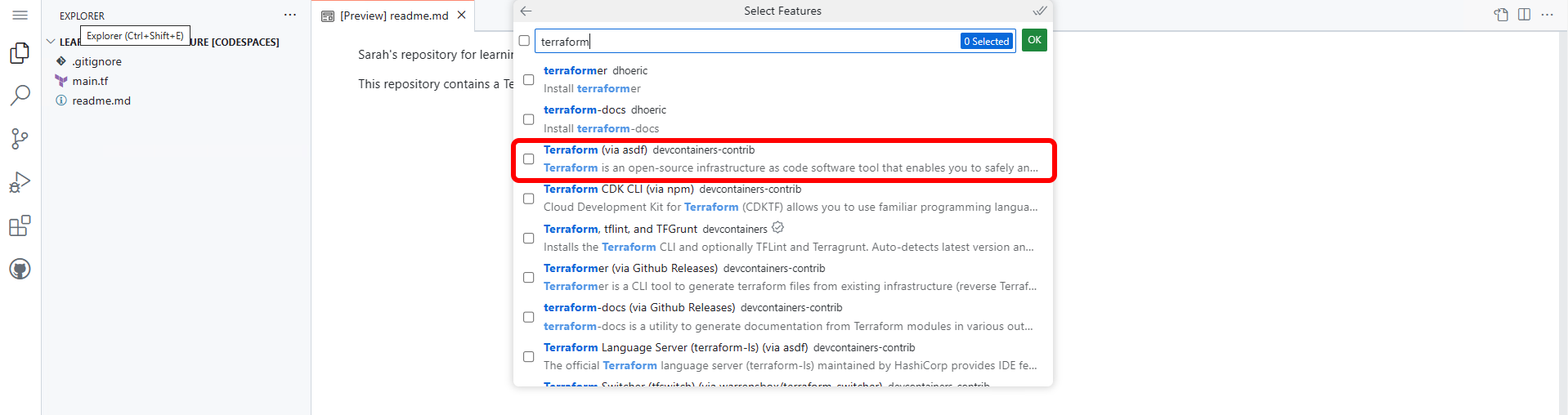This screenshot has width=1568, height=415.
Task: Click OK to confirm selected features
Action: click(1034, 40)
